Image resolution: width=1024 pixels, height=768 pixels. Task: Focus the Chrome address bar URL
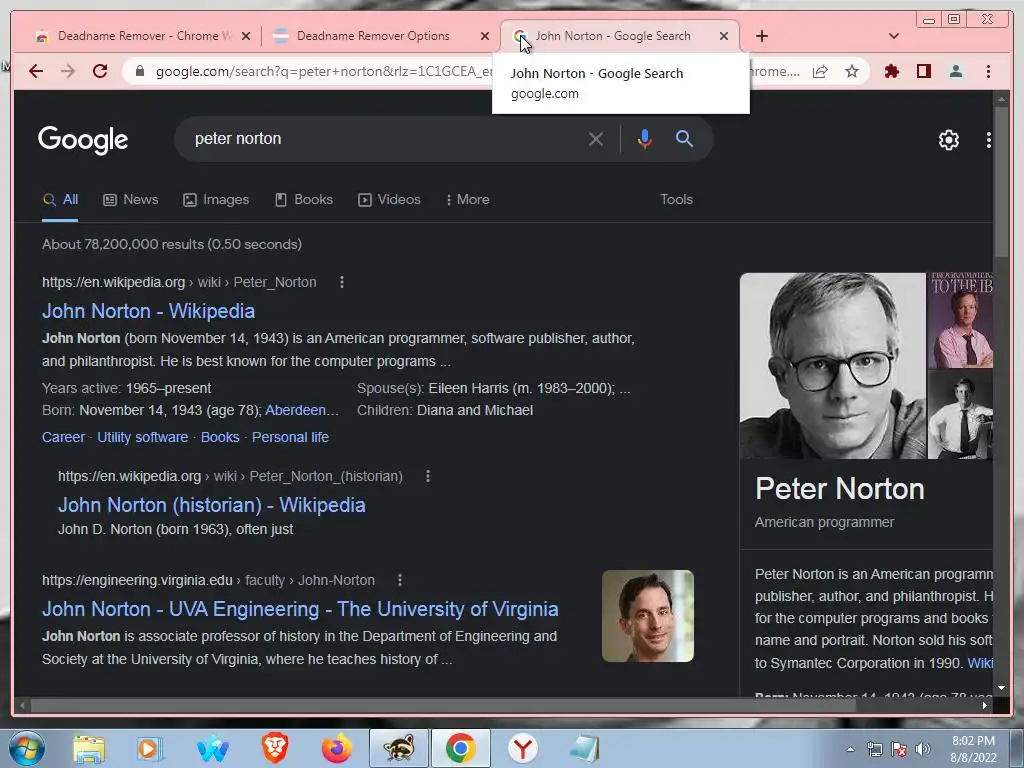(x=323, y=71)
